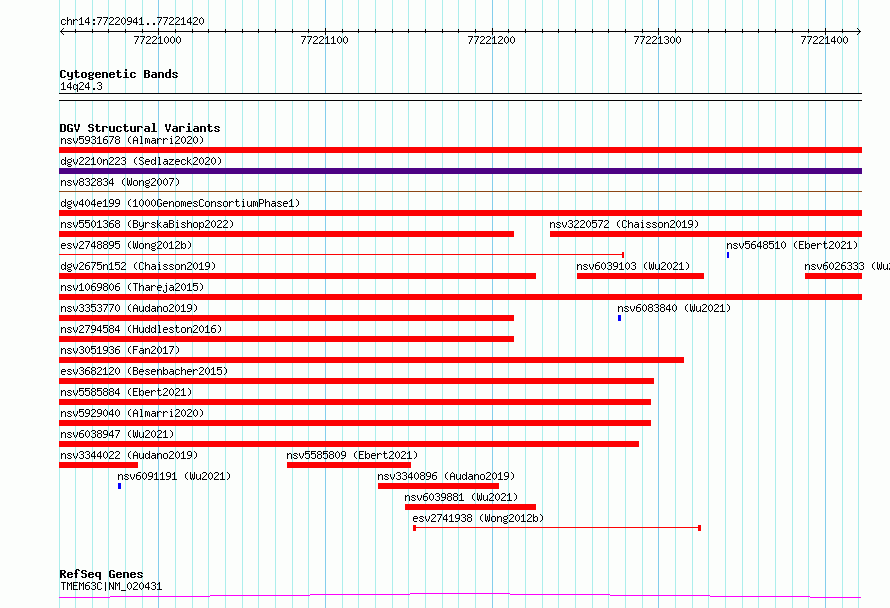Click the TMEM63C|NM_020431 gene label
890x608 pixels.
pos(111,586)
